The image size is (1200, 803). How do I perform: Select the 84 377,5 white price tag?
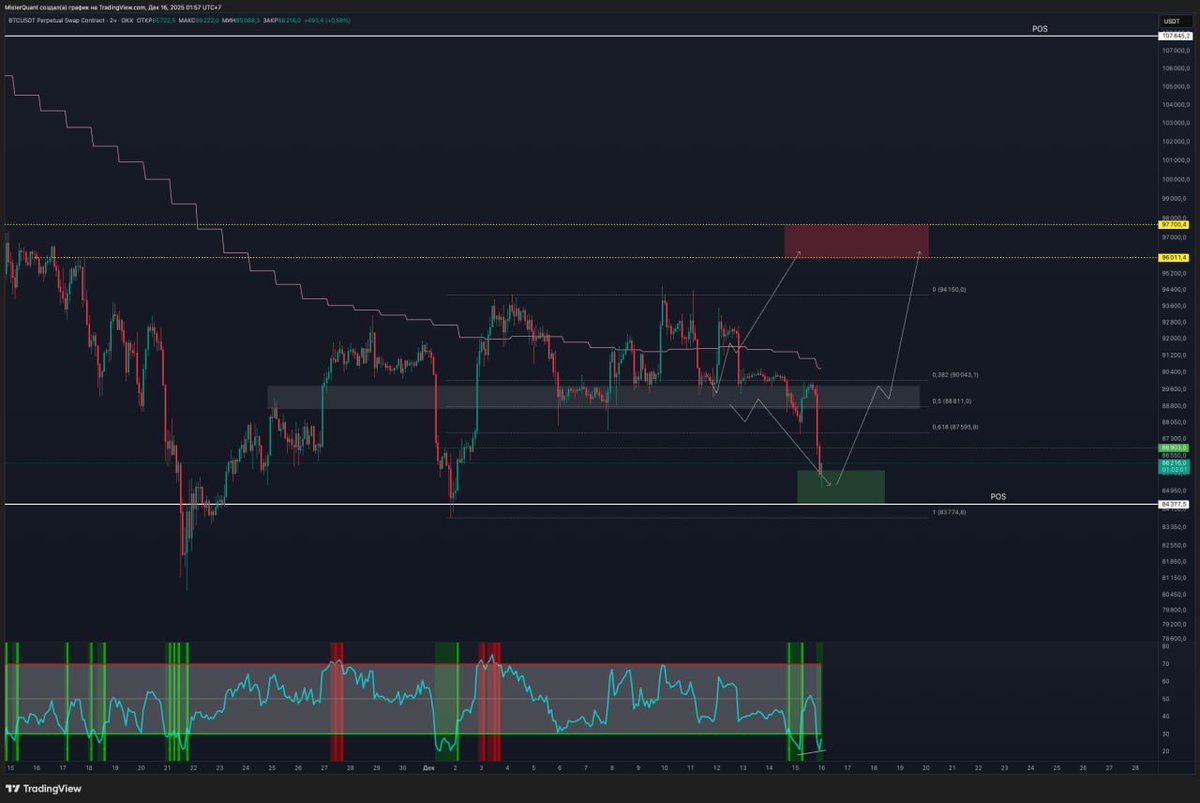[1176, 504]
